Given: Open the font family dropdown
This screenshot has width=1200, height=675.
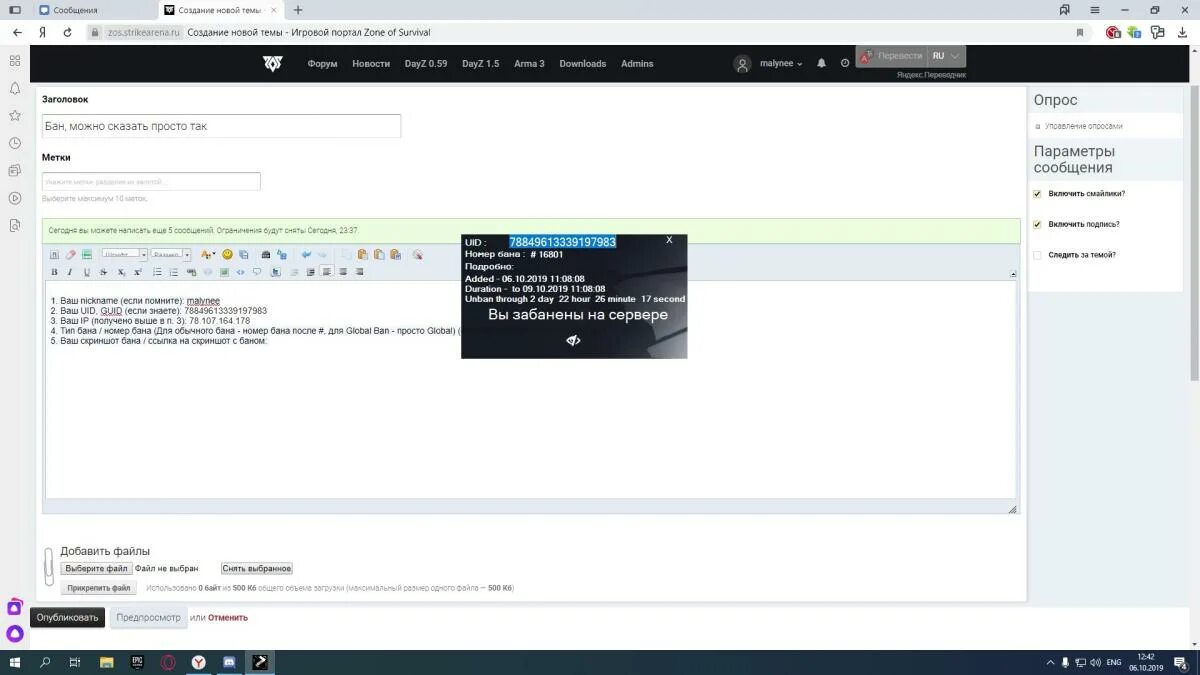Looking at the screenshot, I should 124,254.
